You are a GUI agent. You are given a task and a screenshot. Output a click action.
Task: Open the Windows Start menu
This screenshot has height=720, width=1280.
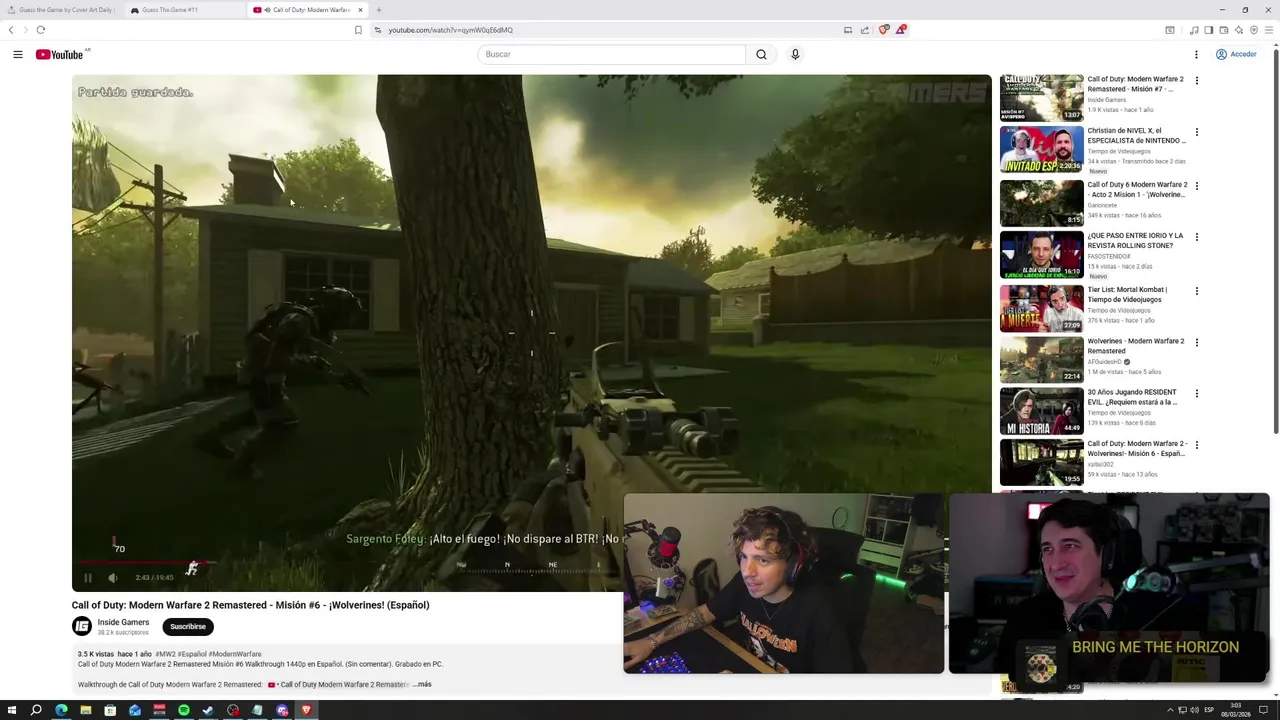tap(11, 710)
